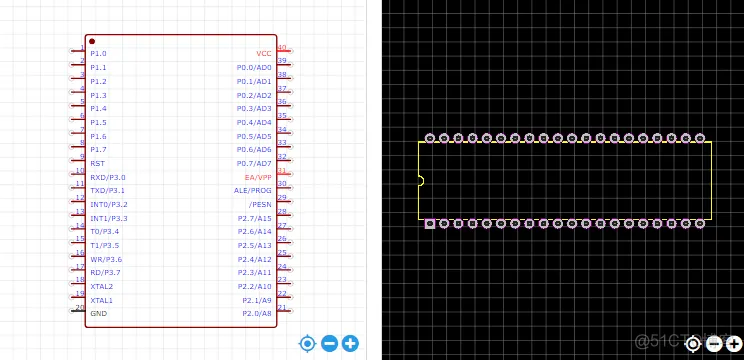Select the P2.1/A9 pin label

pyautogui.click(x=257, y=300)
